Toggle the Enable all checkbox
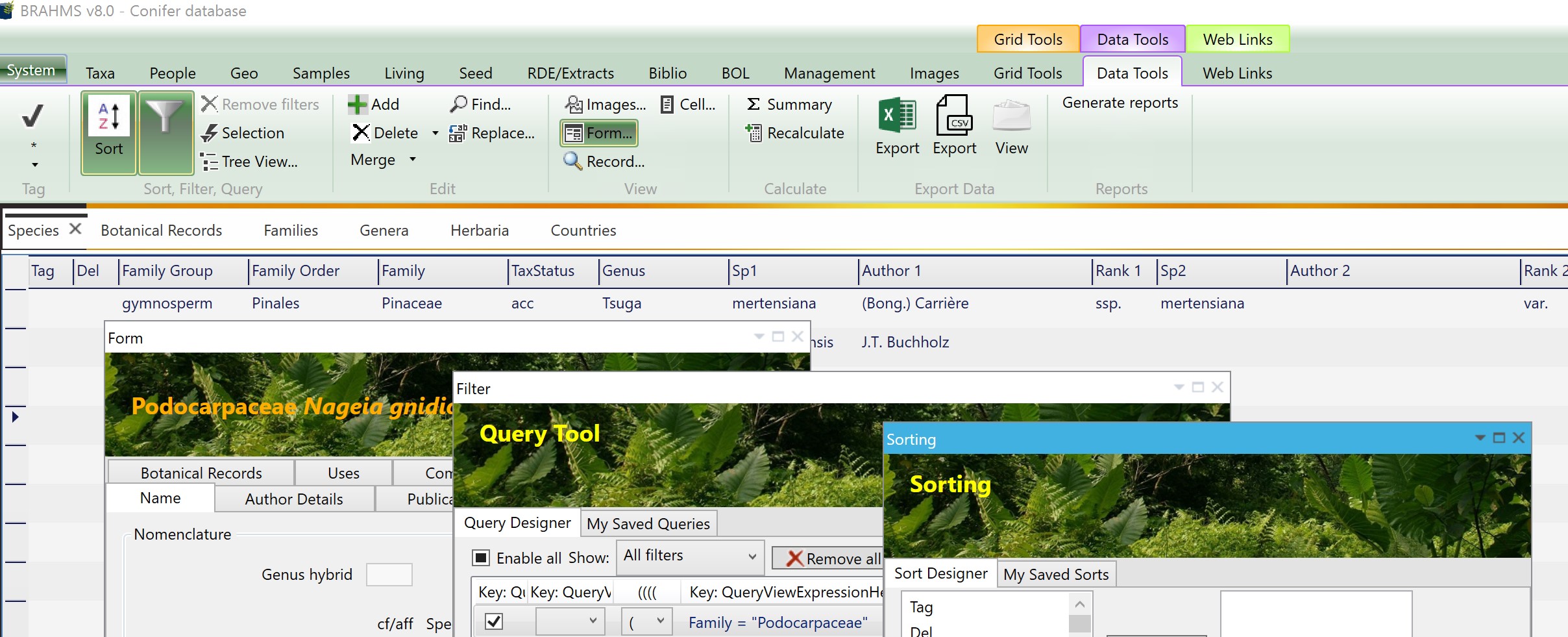The height and width of the screenshot is (637, 1568). click(x=481, y=558)
